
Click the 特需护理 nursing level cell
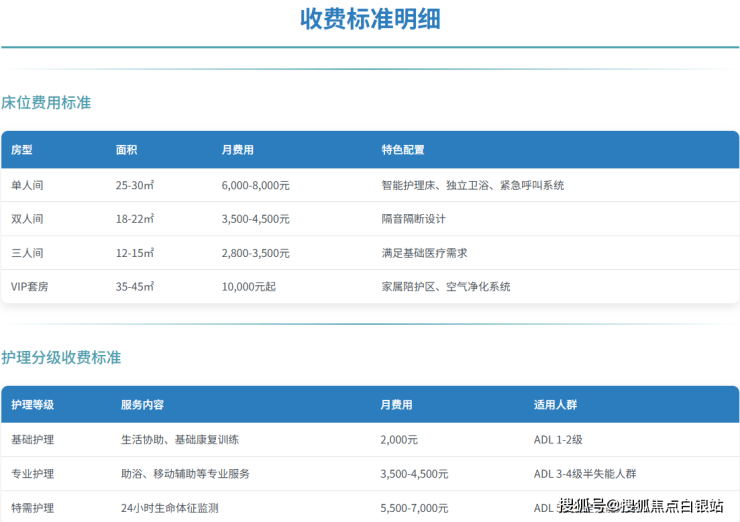(32, 508)
